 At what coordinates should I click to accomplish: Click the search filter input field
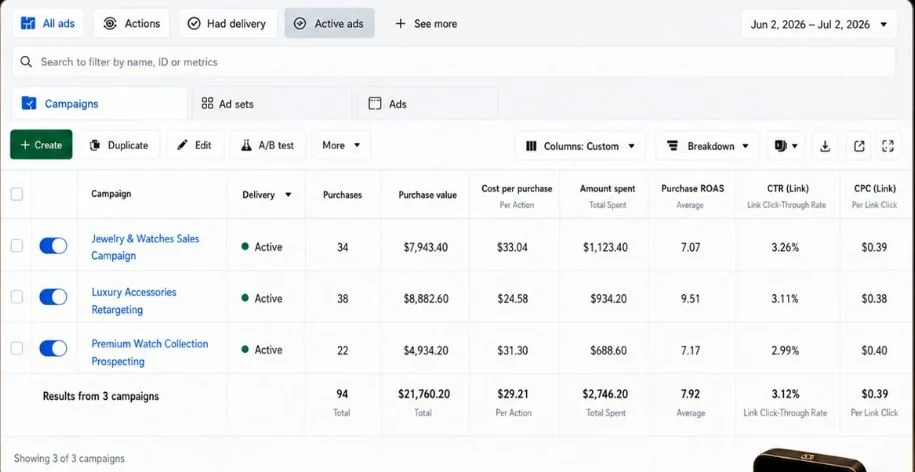[453, 62]
